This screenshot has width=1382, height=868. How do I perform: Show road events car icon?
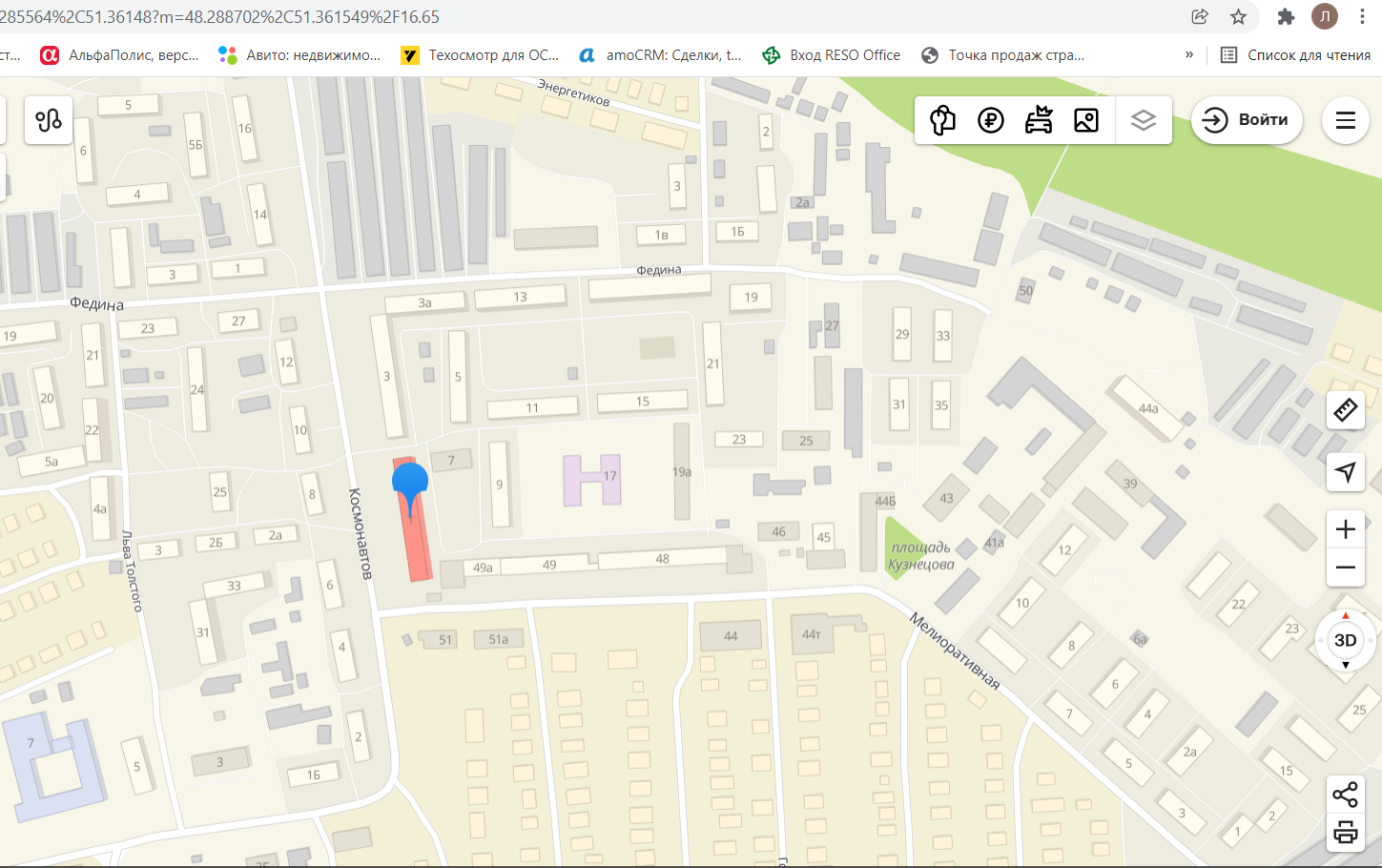(x=1039, y=120)
